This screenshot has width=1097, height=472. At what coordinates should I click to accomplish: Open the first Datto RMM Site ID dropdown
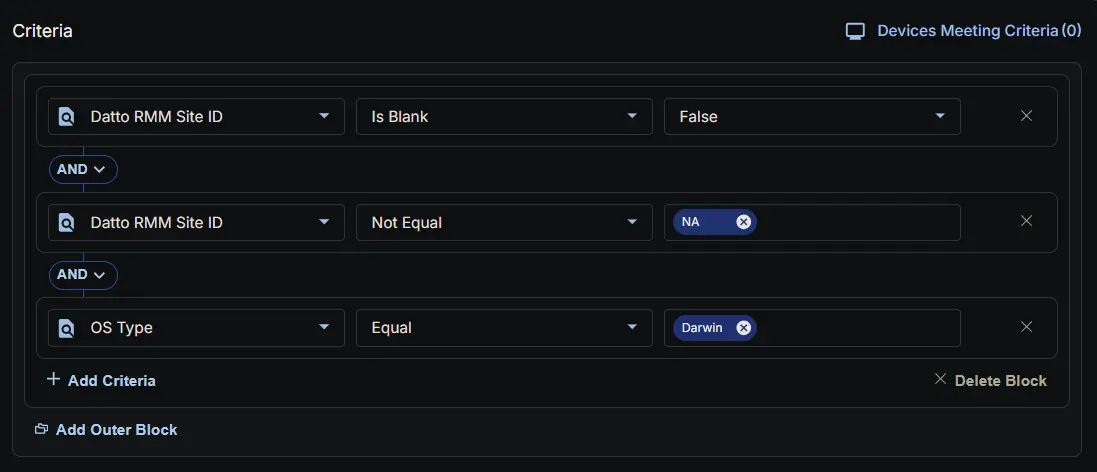click(x=196, y=117)
